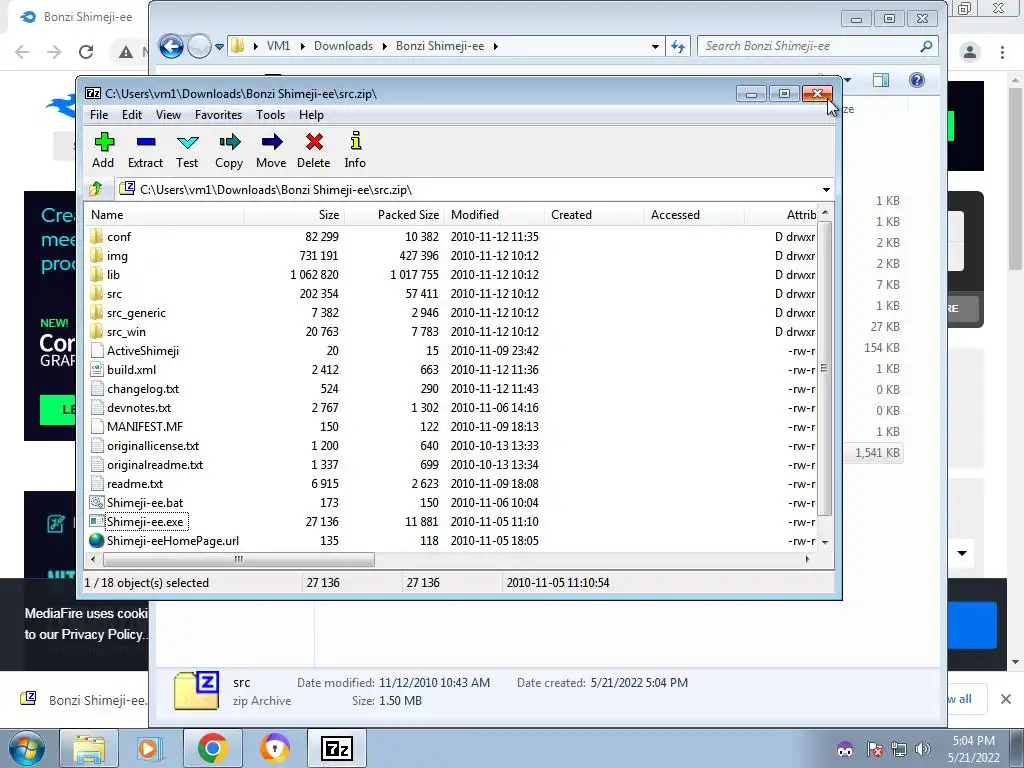The width and height of the screenshot is (1024, 768).
Task: Go up one folder level in 7-Zip
Action: (x=96, y=189)
